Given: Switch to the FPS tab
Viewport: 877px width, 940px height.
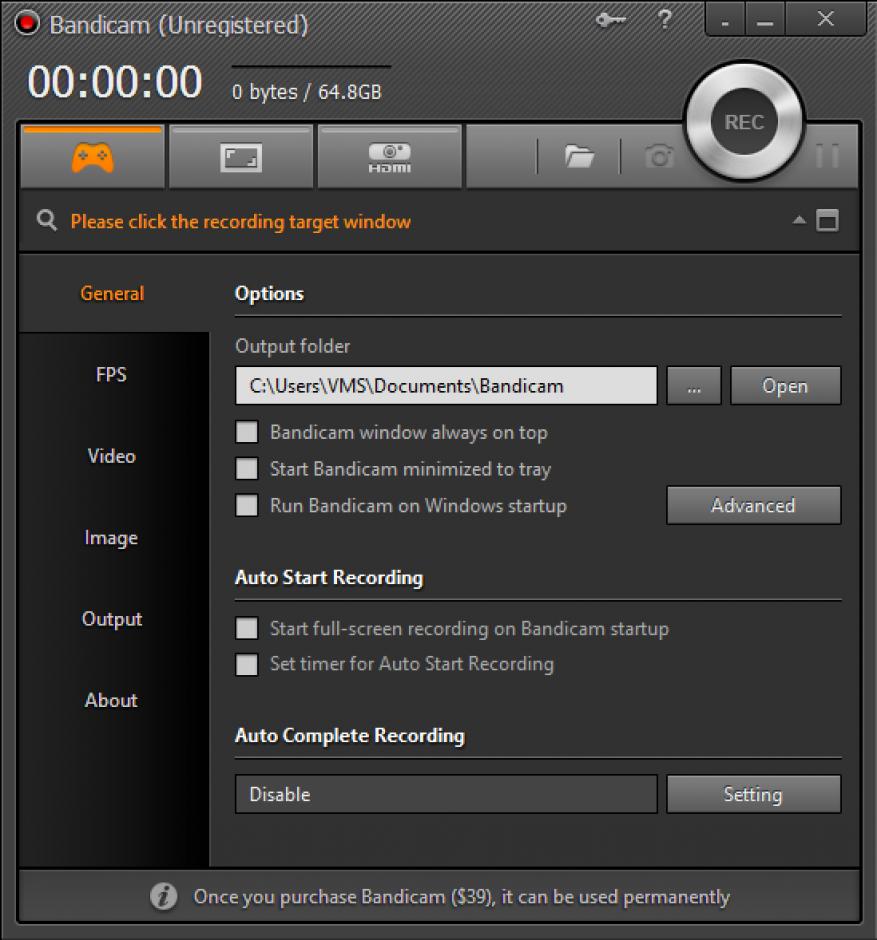Looking at the screenshot, I should [111, 375].
